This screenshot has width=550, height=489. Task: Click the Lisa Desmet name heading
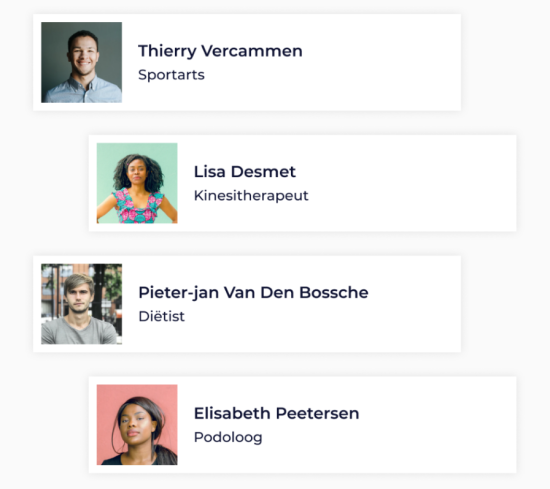click(x=245, y=172)
